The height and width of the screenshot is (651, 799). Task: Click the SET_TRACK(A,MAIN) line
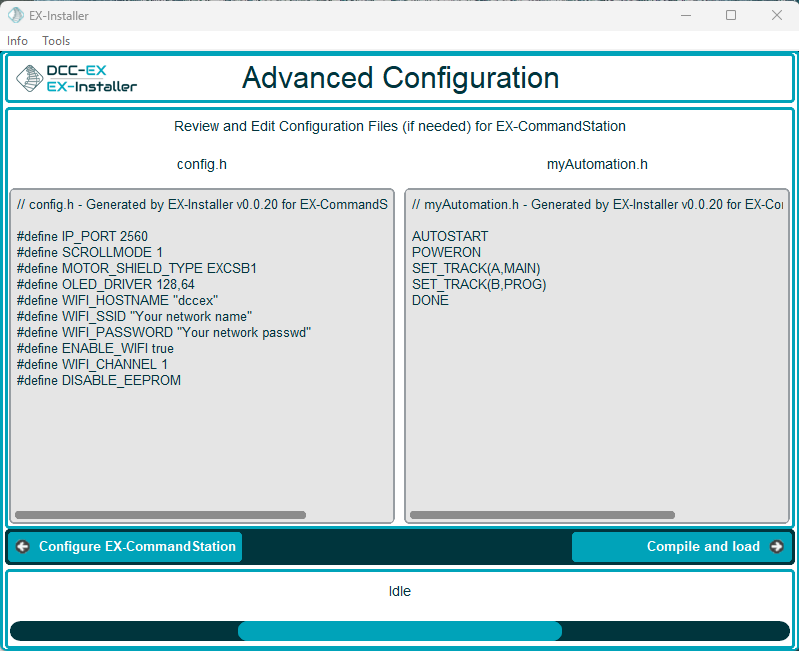[x=476, y=268]
